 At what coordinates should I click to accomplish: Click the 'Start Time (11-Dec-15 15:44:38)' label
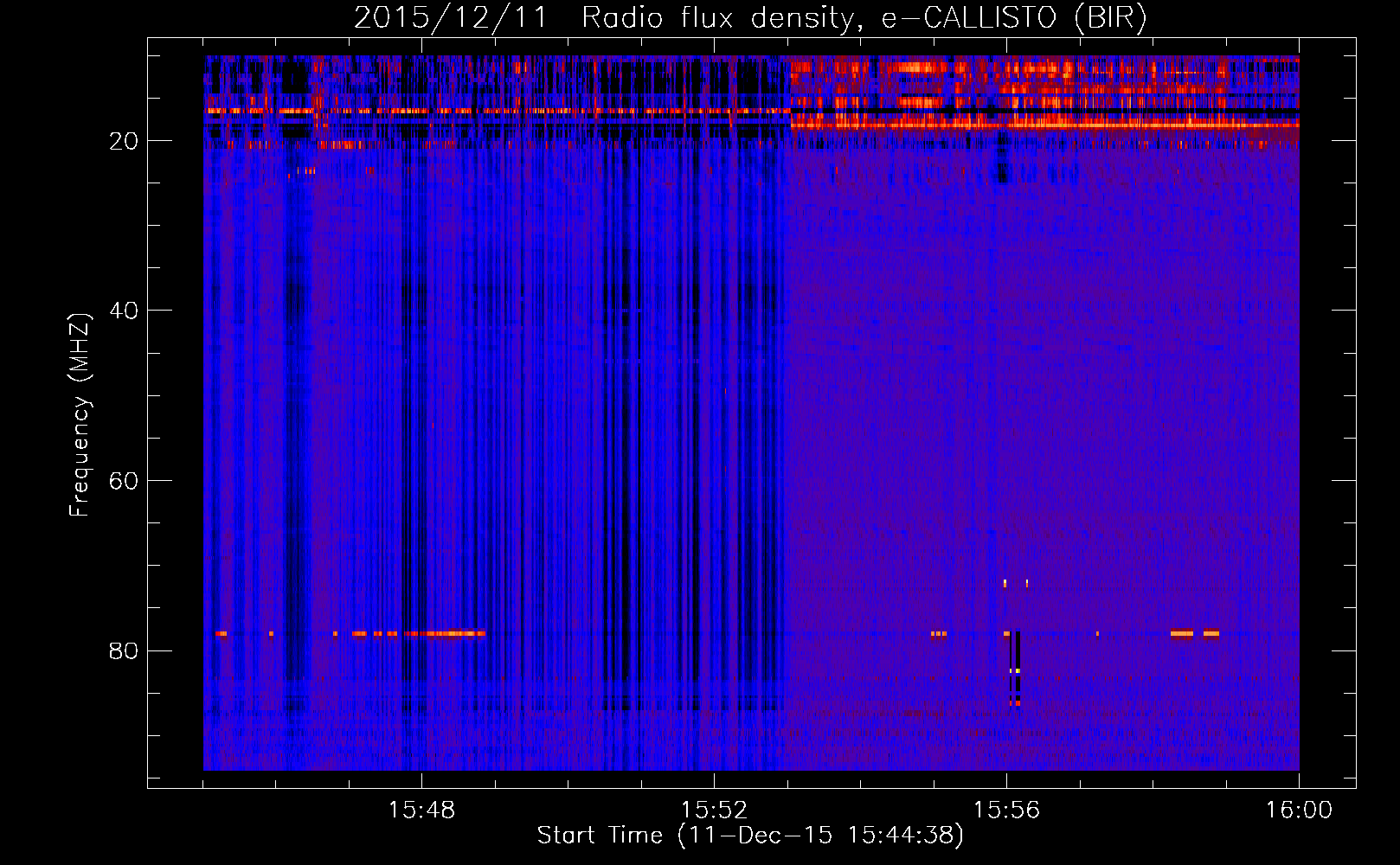point(750,836)
